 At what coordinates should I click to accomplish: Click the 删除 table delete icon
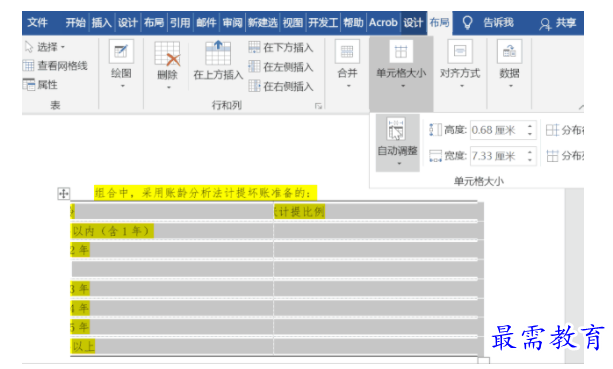point(167,53)
